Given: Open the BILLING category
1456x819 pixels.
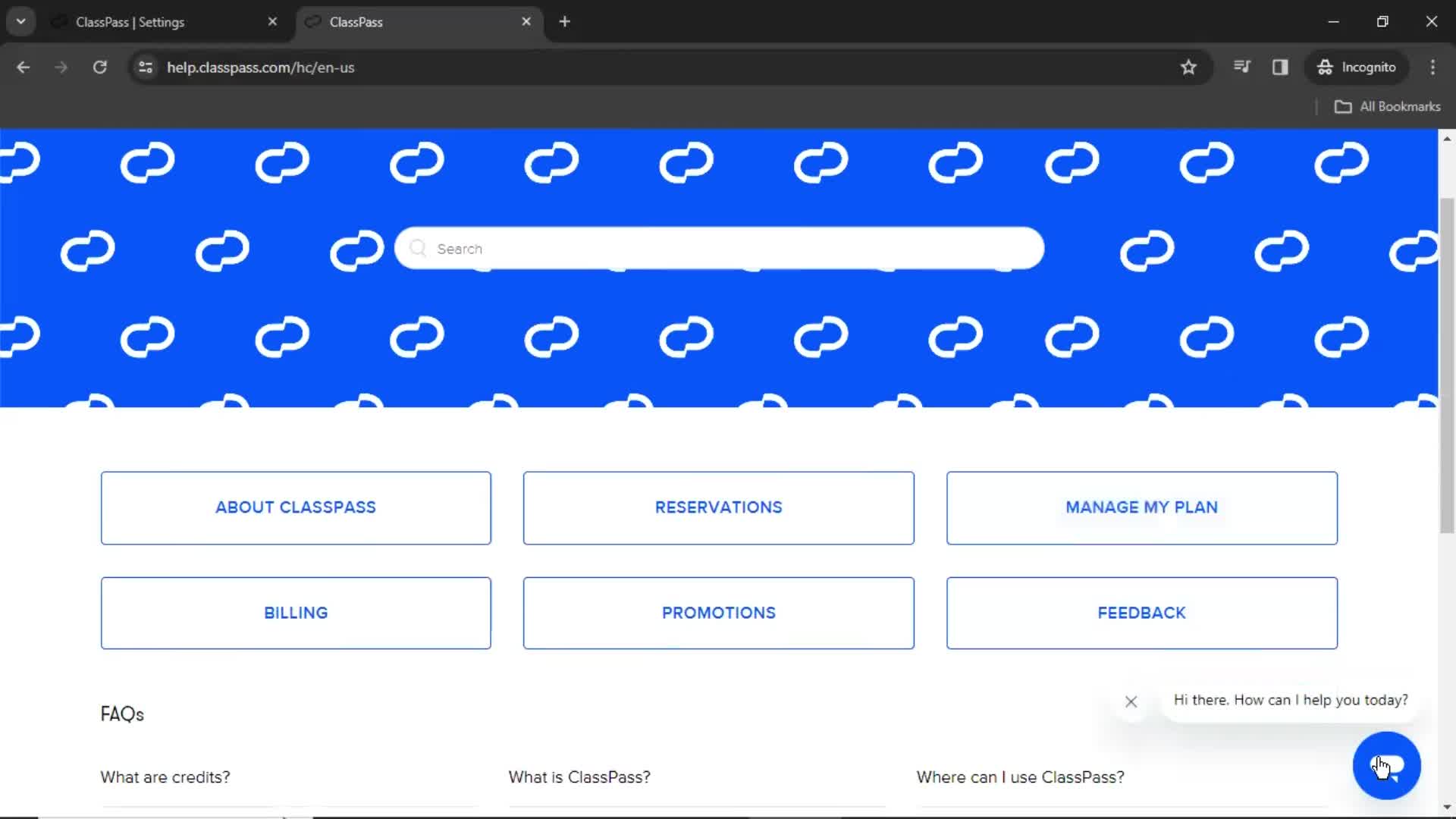Looking at the screenshot, I should click(x=296, y=613).
